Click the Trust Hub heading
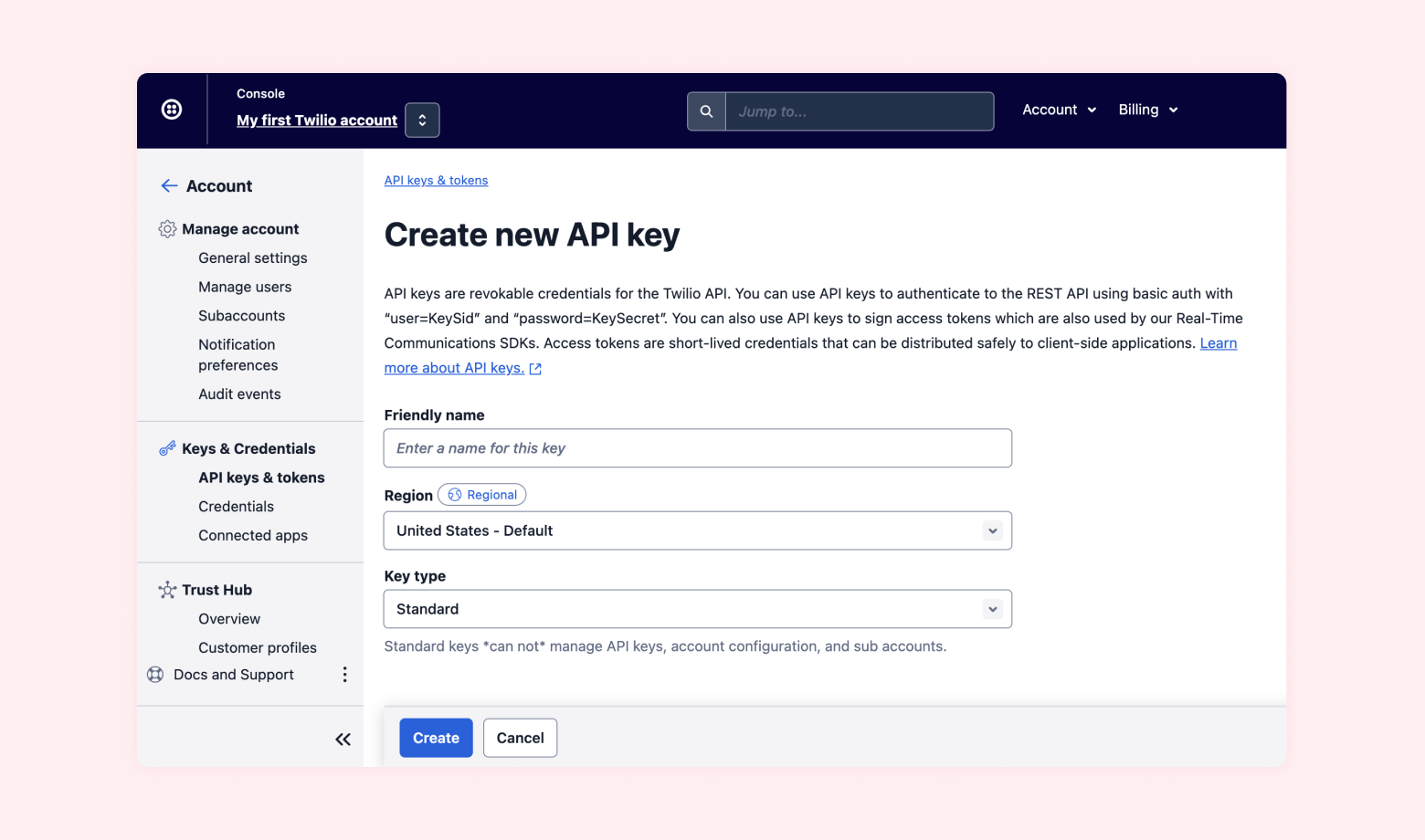 216,590
